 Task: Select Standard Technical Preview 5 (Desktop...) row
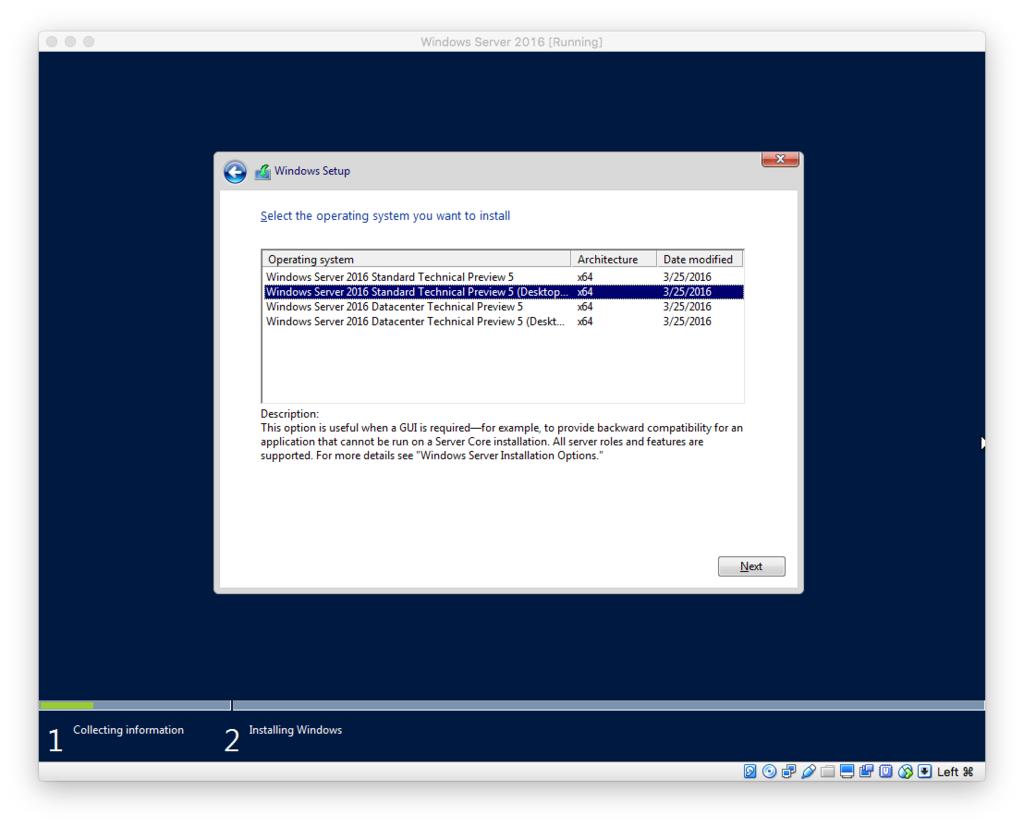503,292
